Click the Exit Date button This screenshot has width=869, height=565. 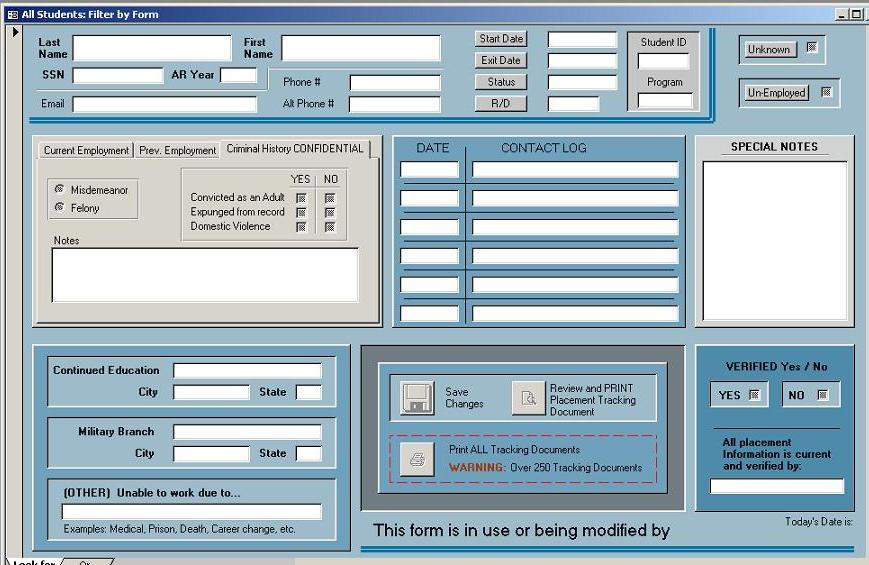[501, 60]
